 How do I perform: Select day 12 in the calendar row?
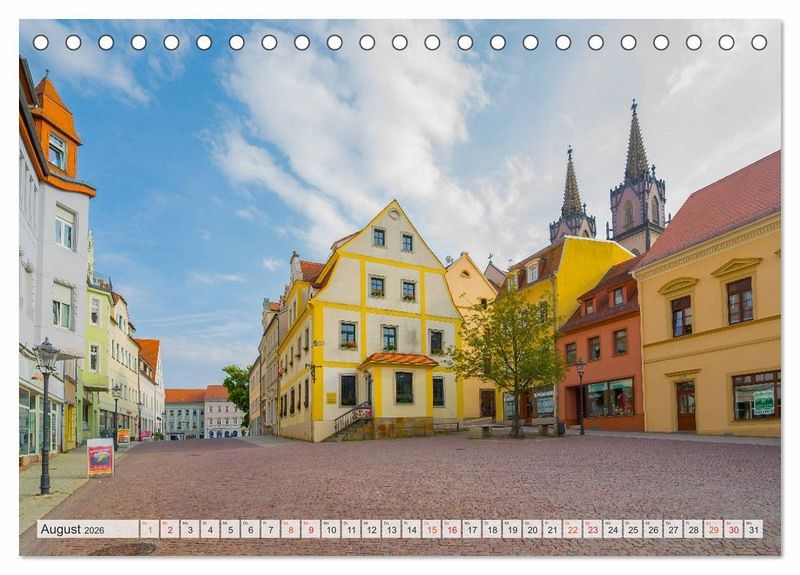coord(371,529)
